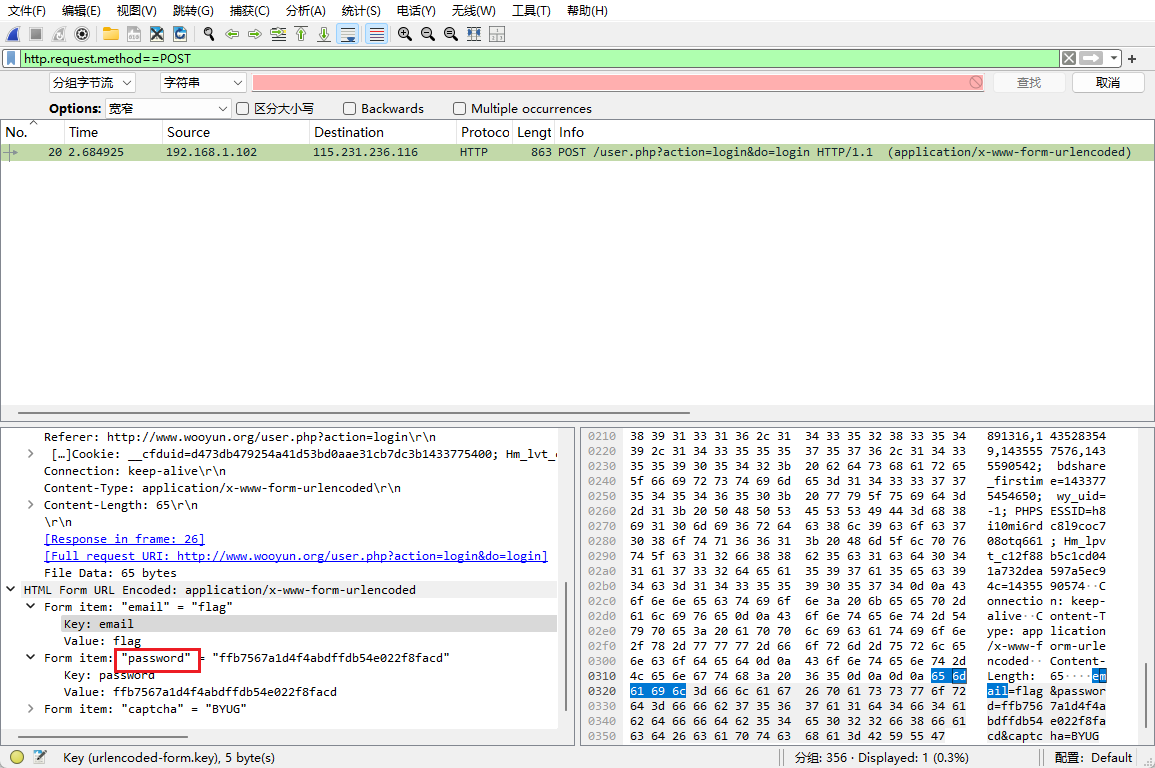Click the resize columns toolbar icon

click(x=473, y=33)
